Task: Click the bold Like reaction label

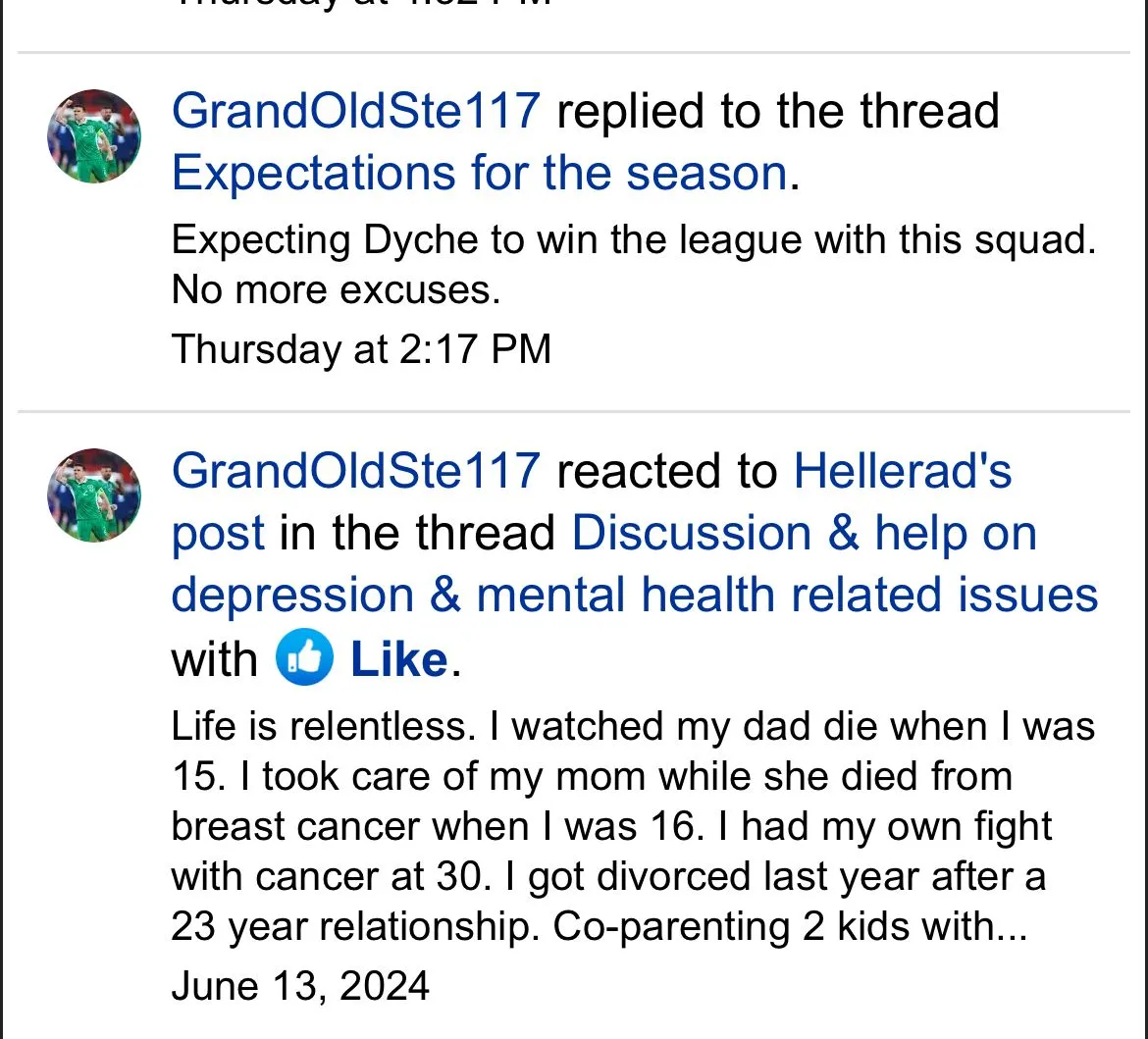Action: (398, 659)
